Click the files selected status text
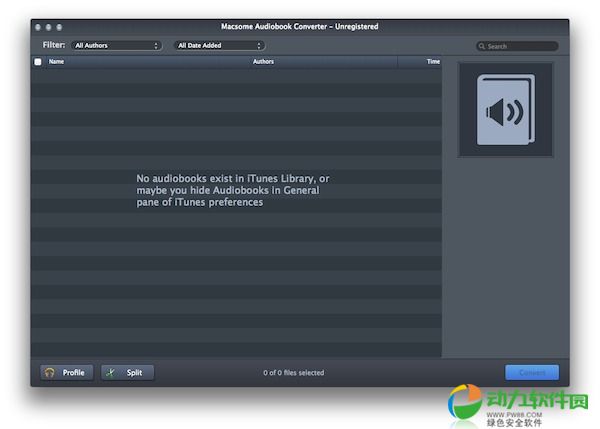 pos(293,373)
